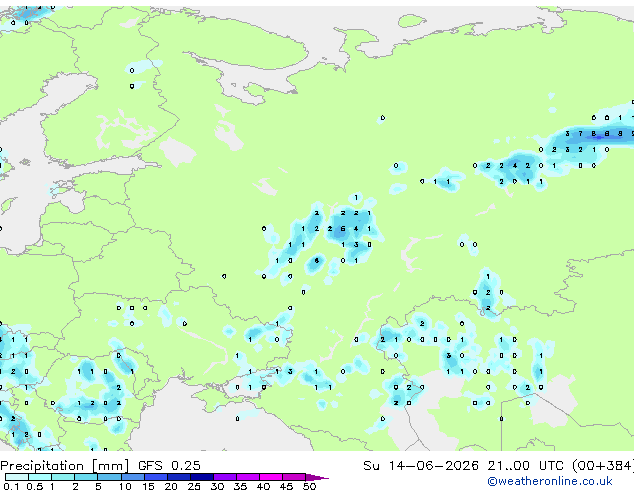Pick legend swatch between 15 and 20
The height and width of the screenshot is (490, 634).
(155, 477)
